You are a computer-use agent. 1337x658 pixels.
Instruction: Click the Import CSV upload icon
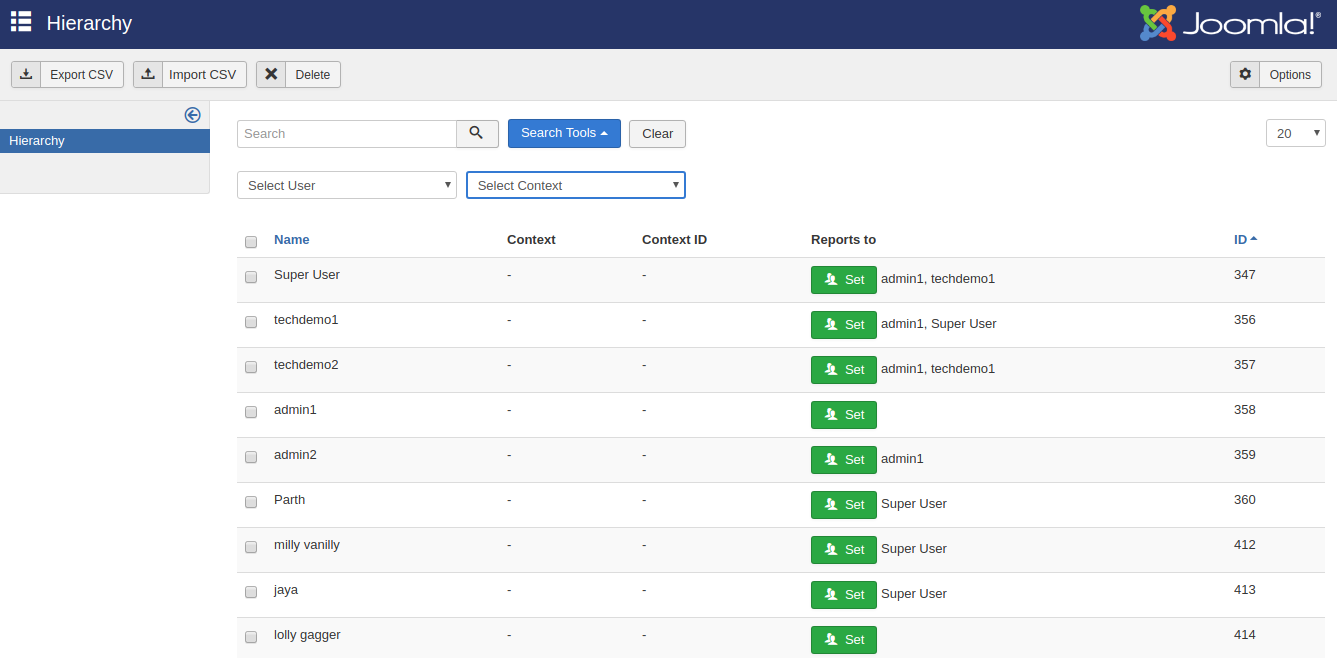point(148,74)
